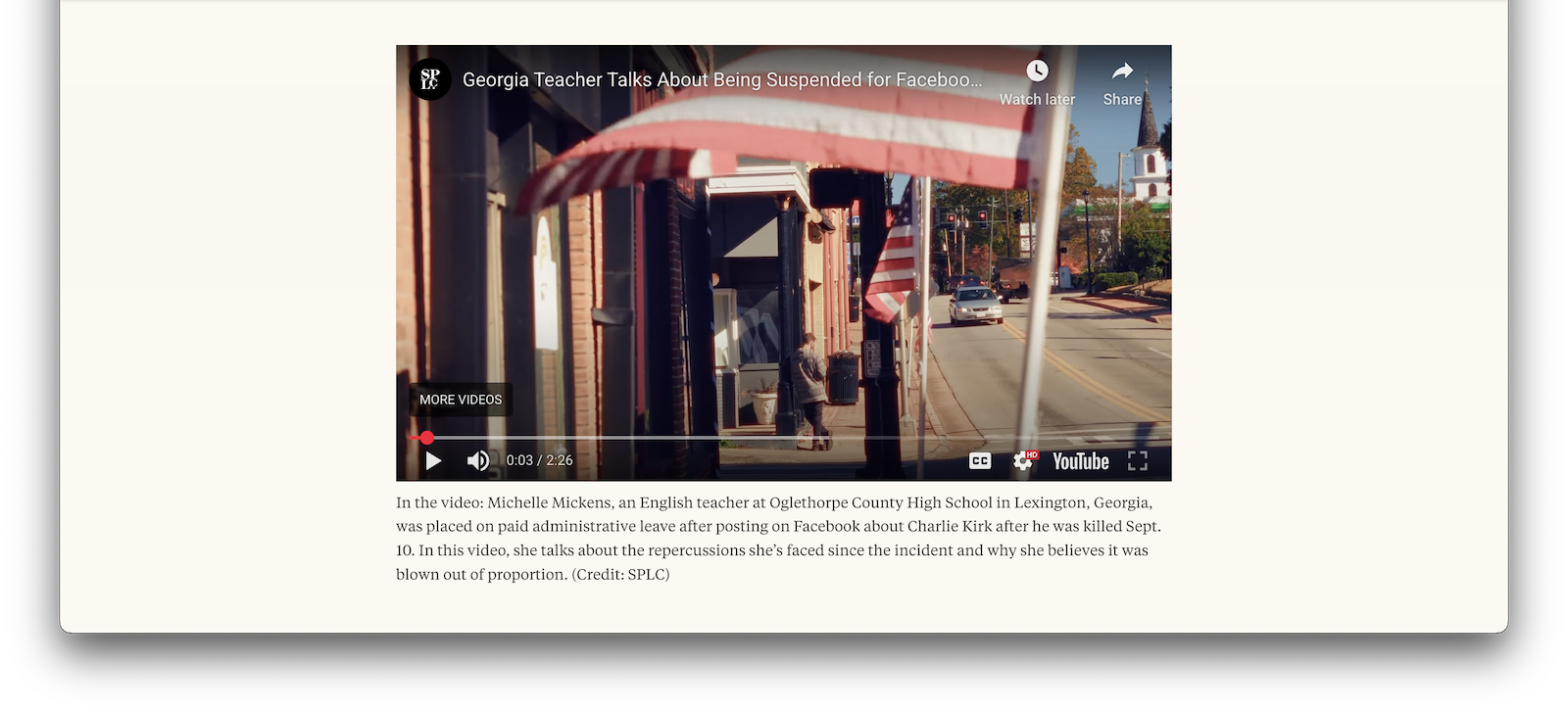Viewport: 1568px width, 712px height.
Task: Enter fullscreen mode for the video
Action: 1137,460
